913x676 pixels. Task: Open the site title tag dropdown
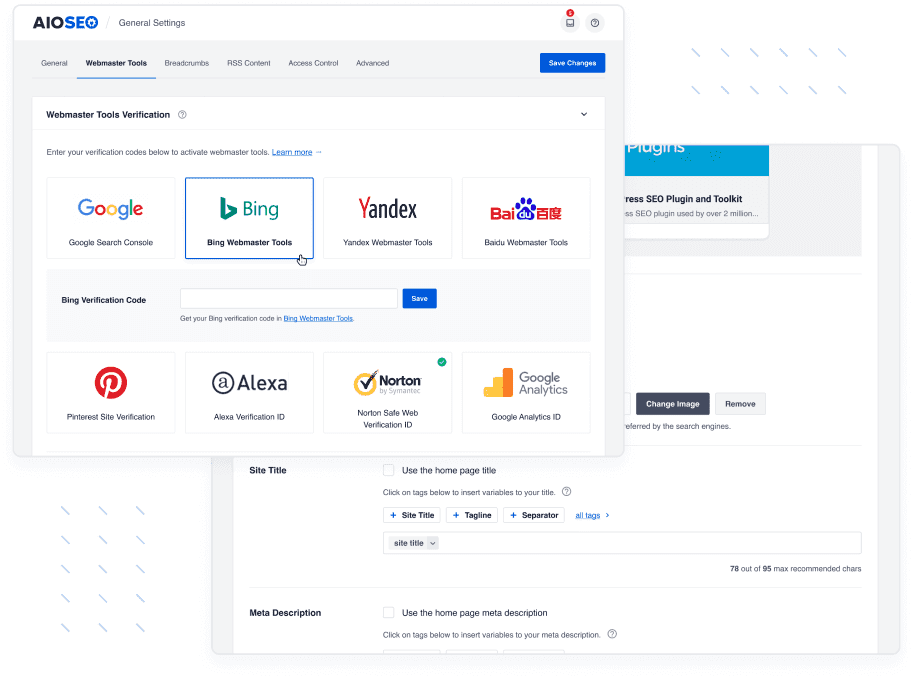coord(433,543)
